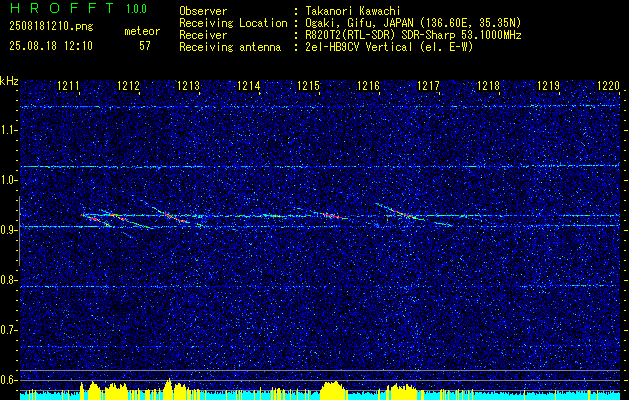
Task: Click the kHz axis unit label
Action: coord(9,81)
